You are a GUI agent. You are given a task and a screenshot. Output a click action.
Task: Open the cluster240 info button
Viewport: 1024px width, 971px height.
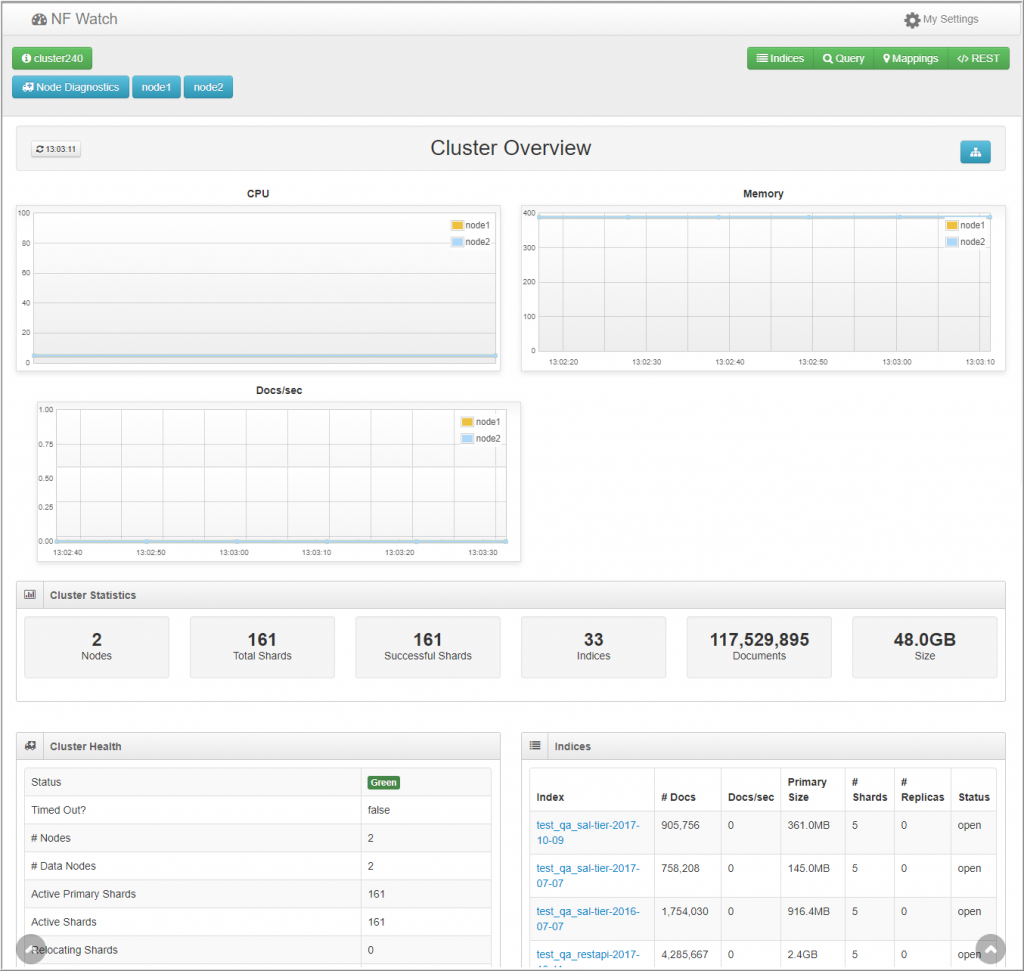[52, 58]
